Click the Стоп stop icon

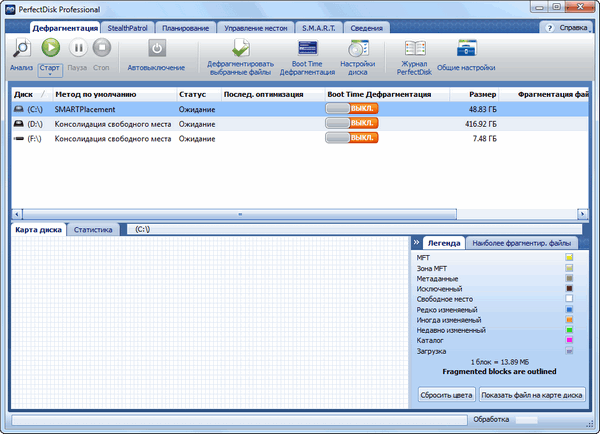click(x=102, y=48)
